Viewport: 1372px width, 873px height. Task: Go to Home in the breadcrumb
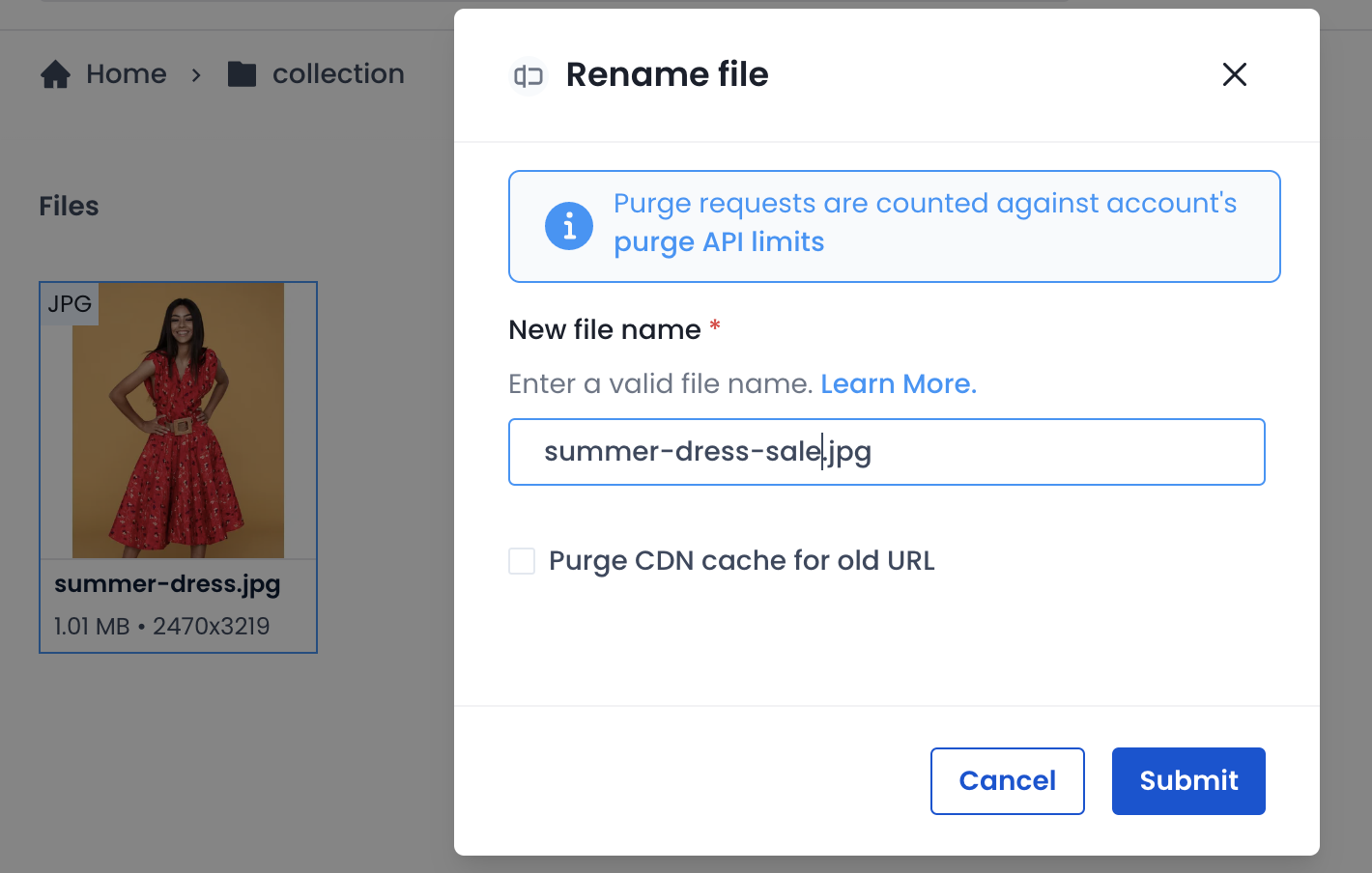coord(127,74)
